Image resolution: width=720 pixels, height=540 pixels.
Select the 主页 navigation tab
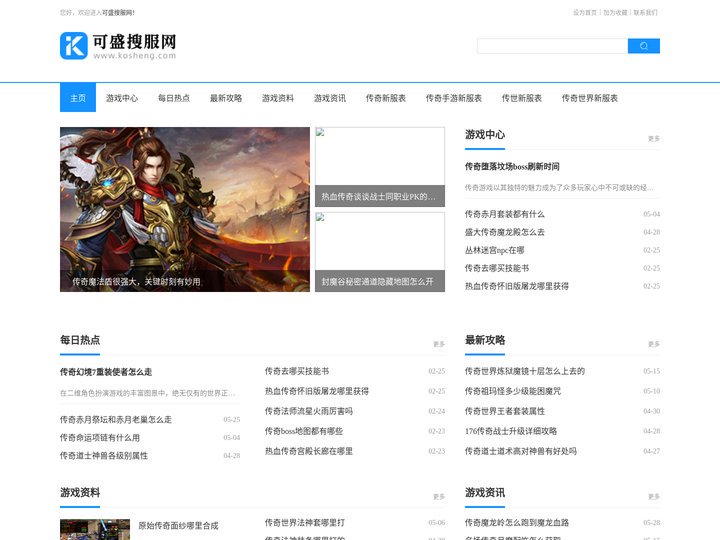(x=78, y=98)
